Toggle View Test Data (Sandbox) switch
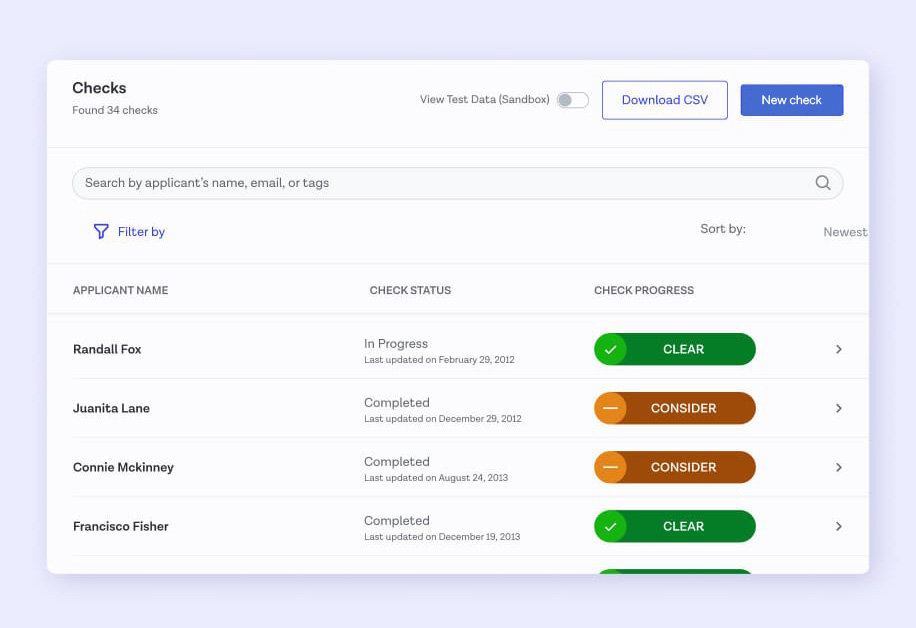Viewport: 916px width, 628px height. point(572,100)
